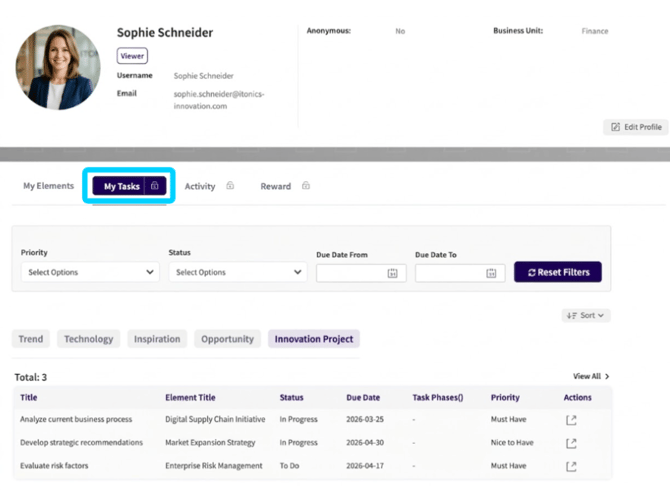Switch to the Activity tab
This screenshot has width=670, height=490.
point(200,186)
